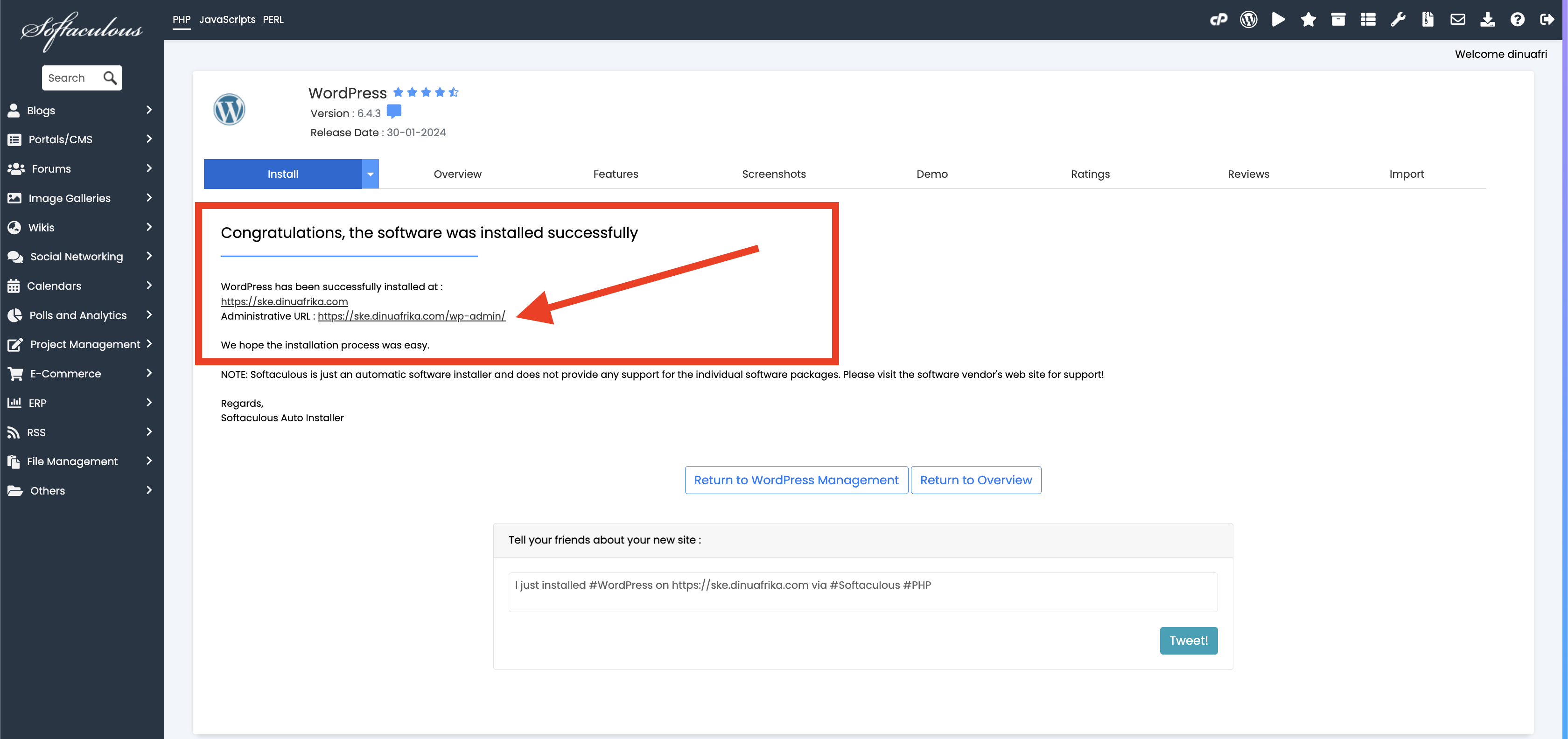Select the Install tab
The height and width of the screenshot is (739, 1568).
click(x=283, y=174)
